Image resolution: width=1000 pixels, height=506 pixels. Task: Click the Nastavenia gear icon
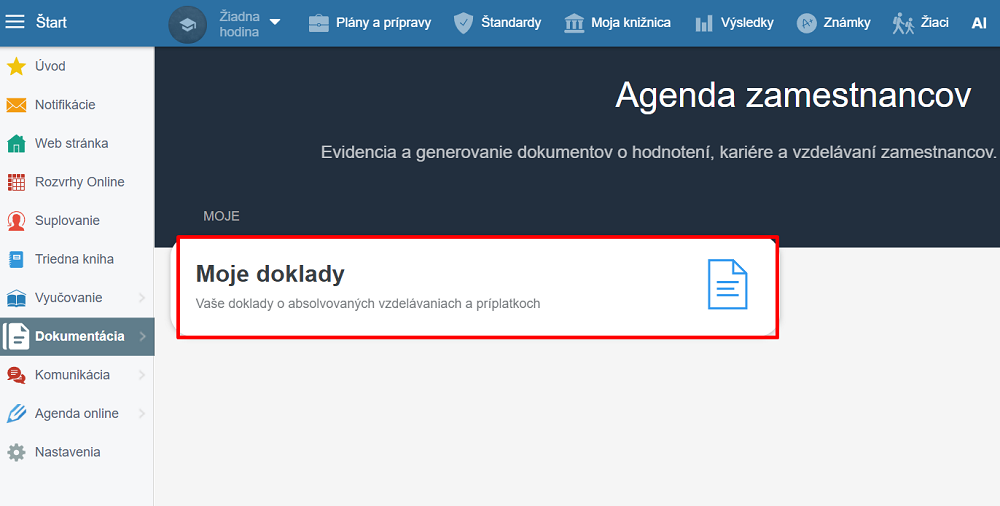click(x=16, y=452)
